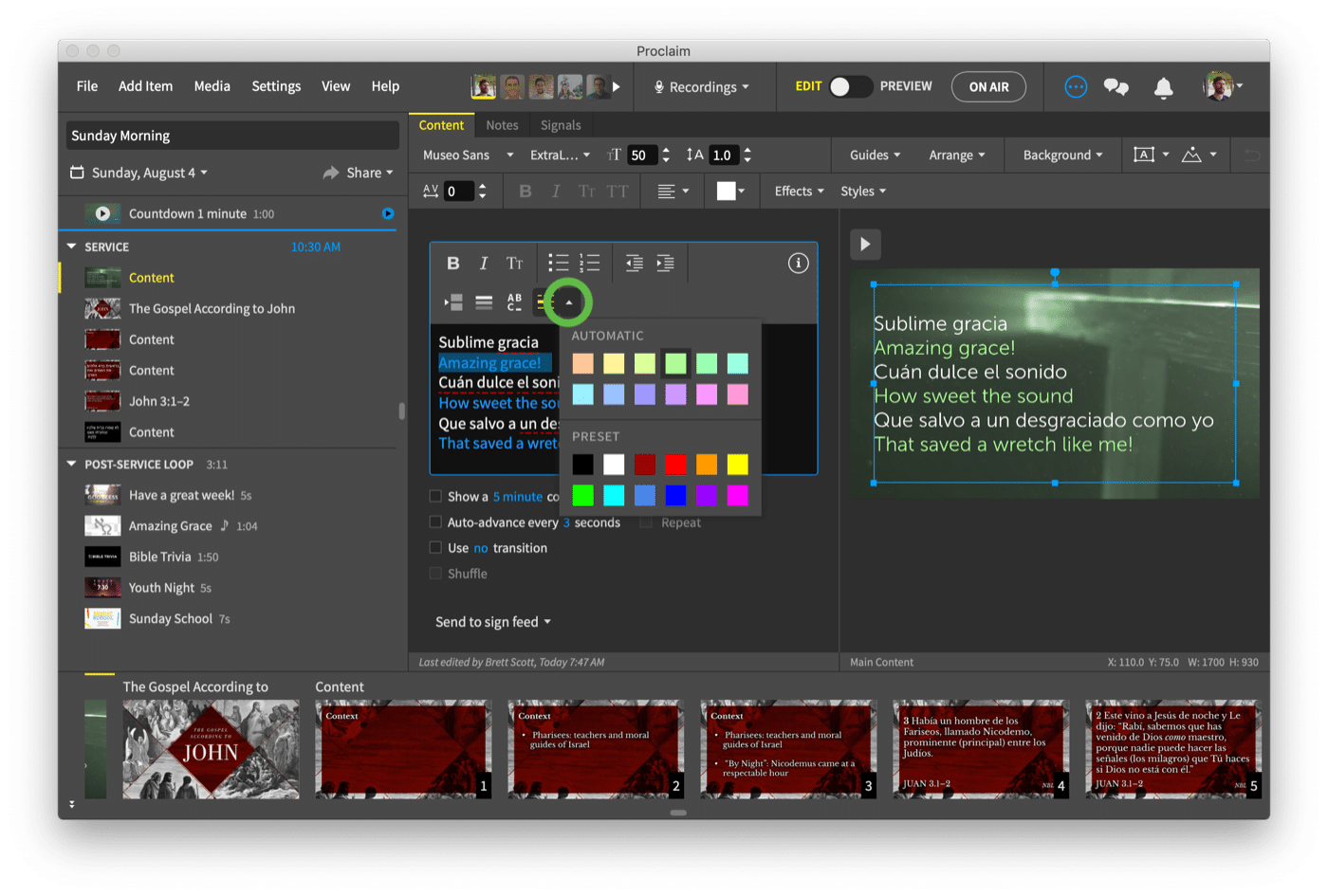
Task: Open the ExtraL... font weight dropdown
Action: click(x=560, y=155)
